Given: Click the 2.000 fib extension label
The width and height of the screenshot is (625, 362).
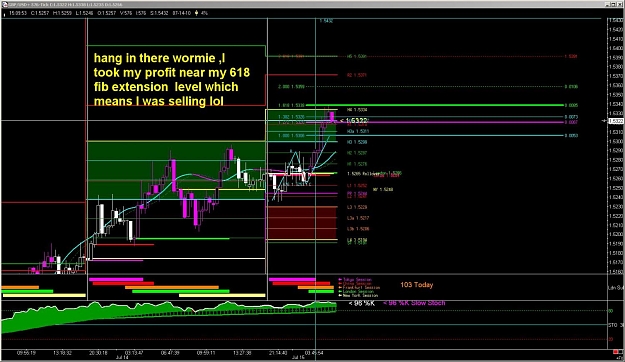Looking at the screenshot, I should [x=291, y=87].
